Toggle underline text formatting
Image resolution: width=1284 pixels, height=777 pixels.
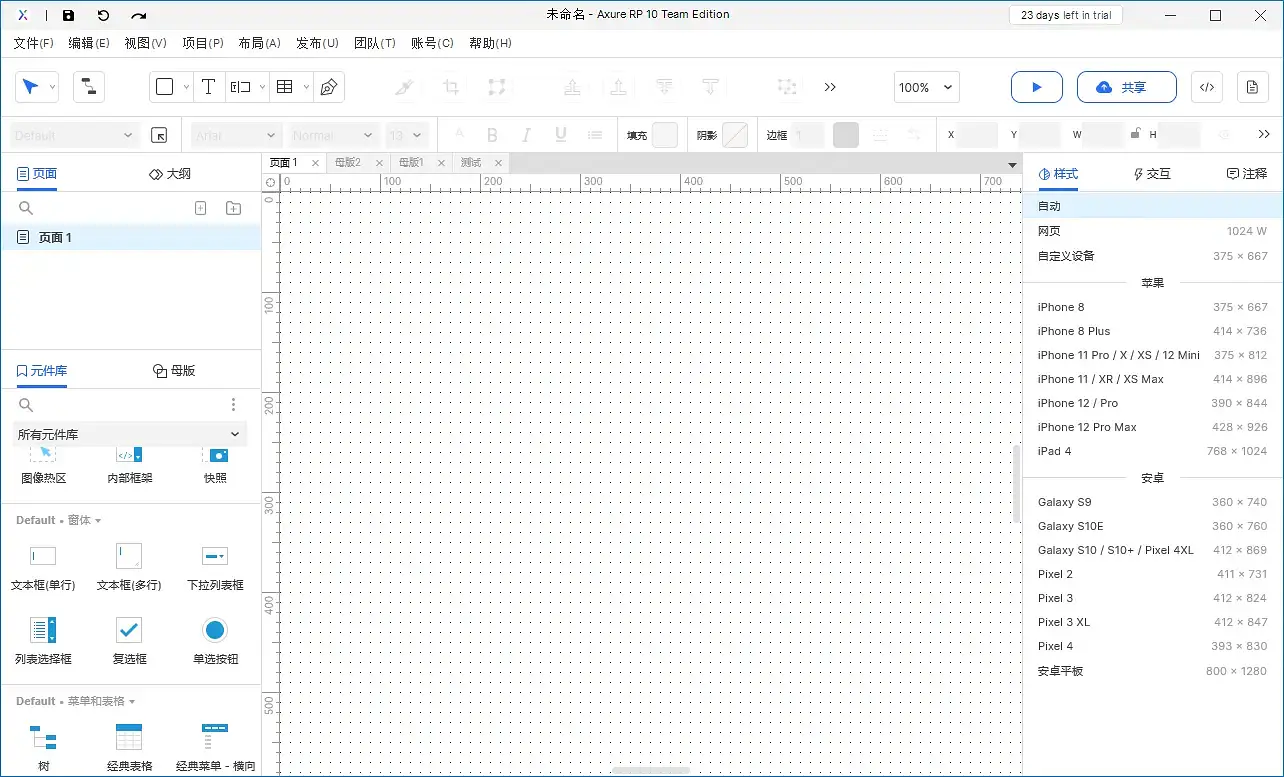pos(560,134)
